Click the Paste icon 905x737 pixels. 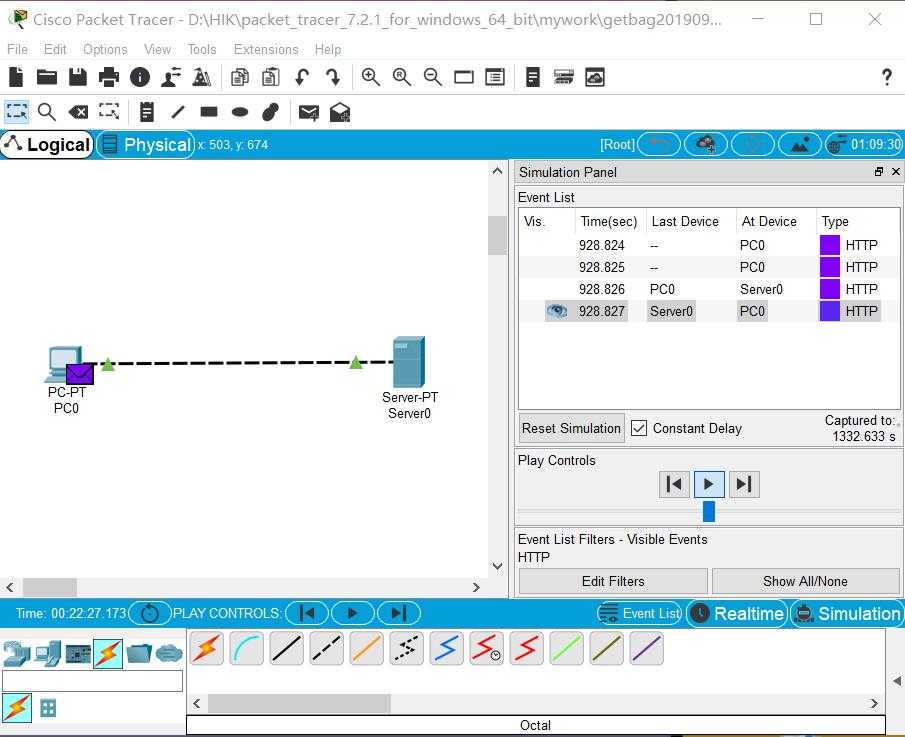click(271, 77)
